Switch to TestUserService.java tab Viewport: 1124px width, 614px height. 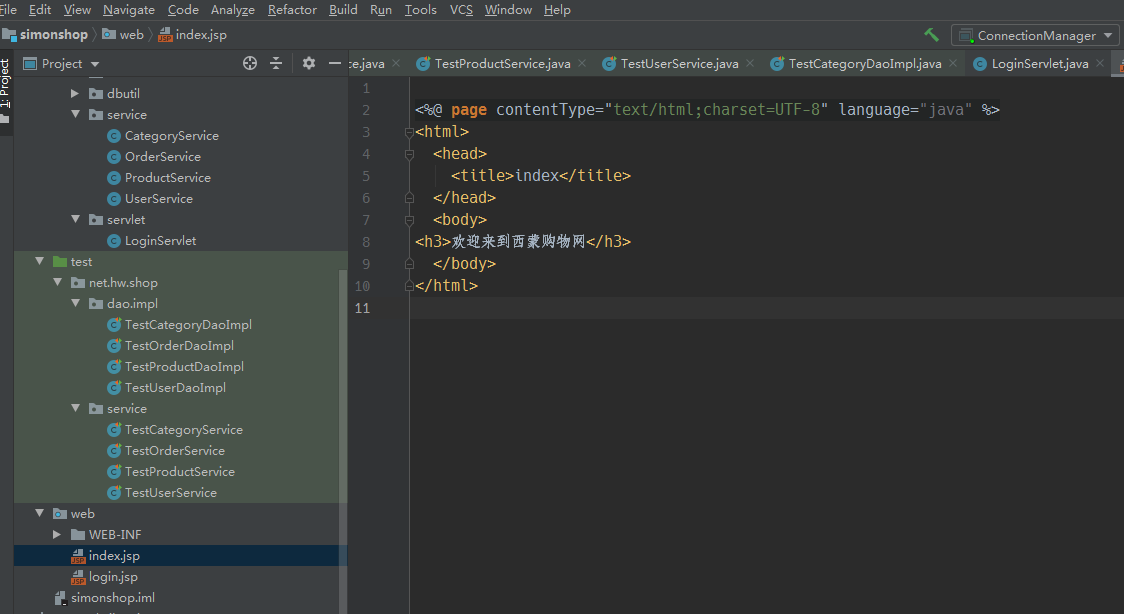point(680,64)
